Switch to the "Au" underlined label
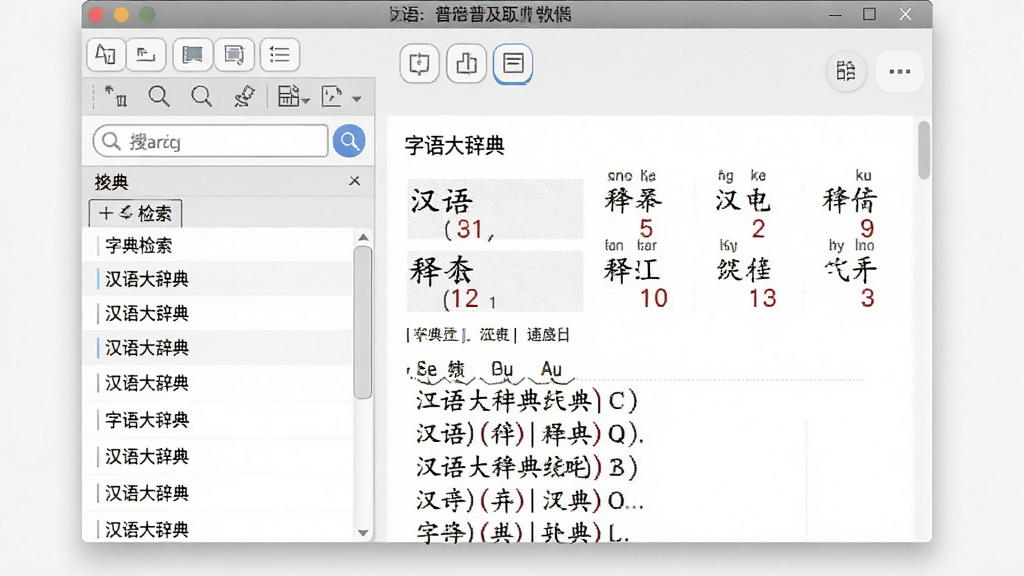 [x=551, y=370]
